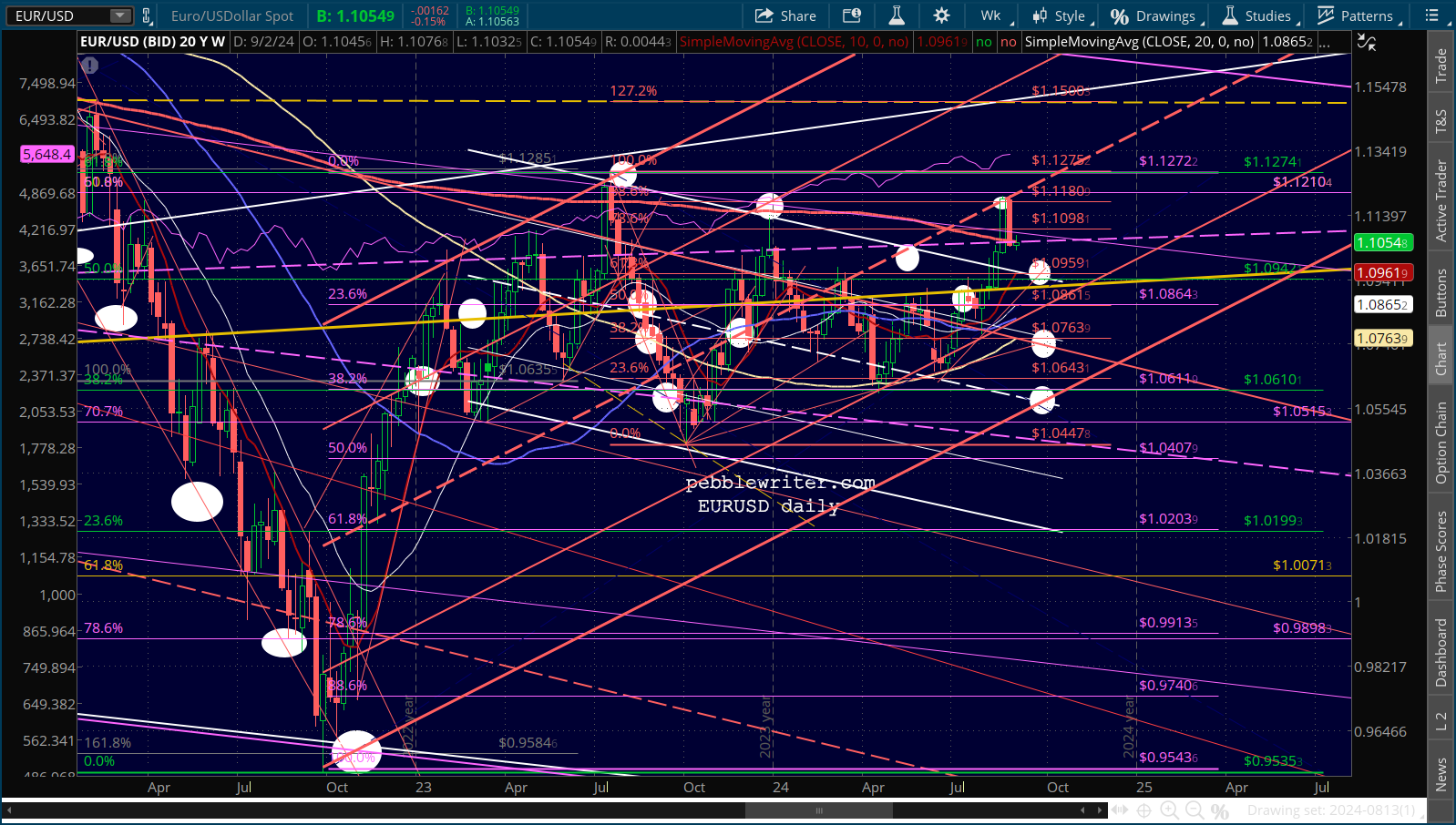Screen dimensions: 1456x825
Task: Click the info badge on the chart
Action: (x=89, y=66)
